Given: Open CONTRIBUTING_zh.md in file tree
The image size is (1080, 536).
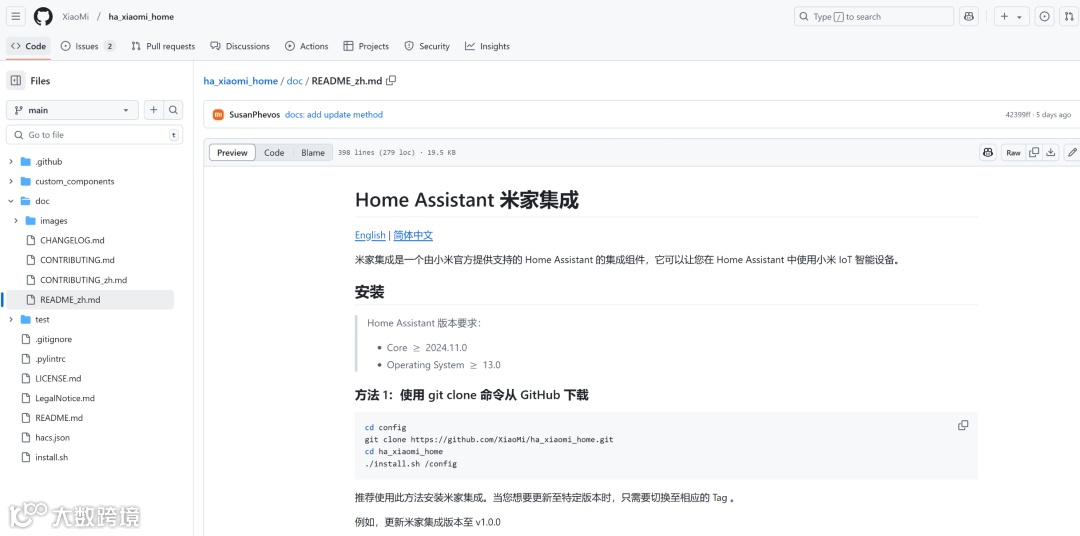Looking at the screenshot, I should pyautogui.click(x=83, y=280).
